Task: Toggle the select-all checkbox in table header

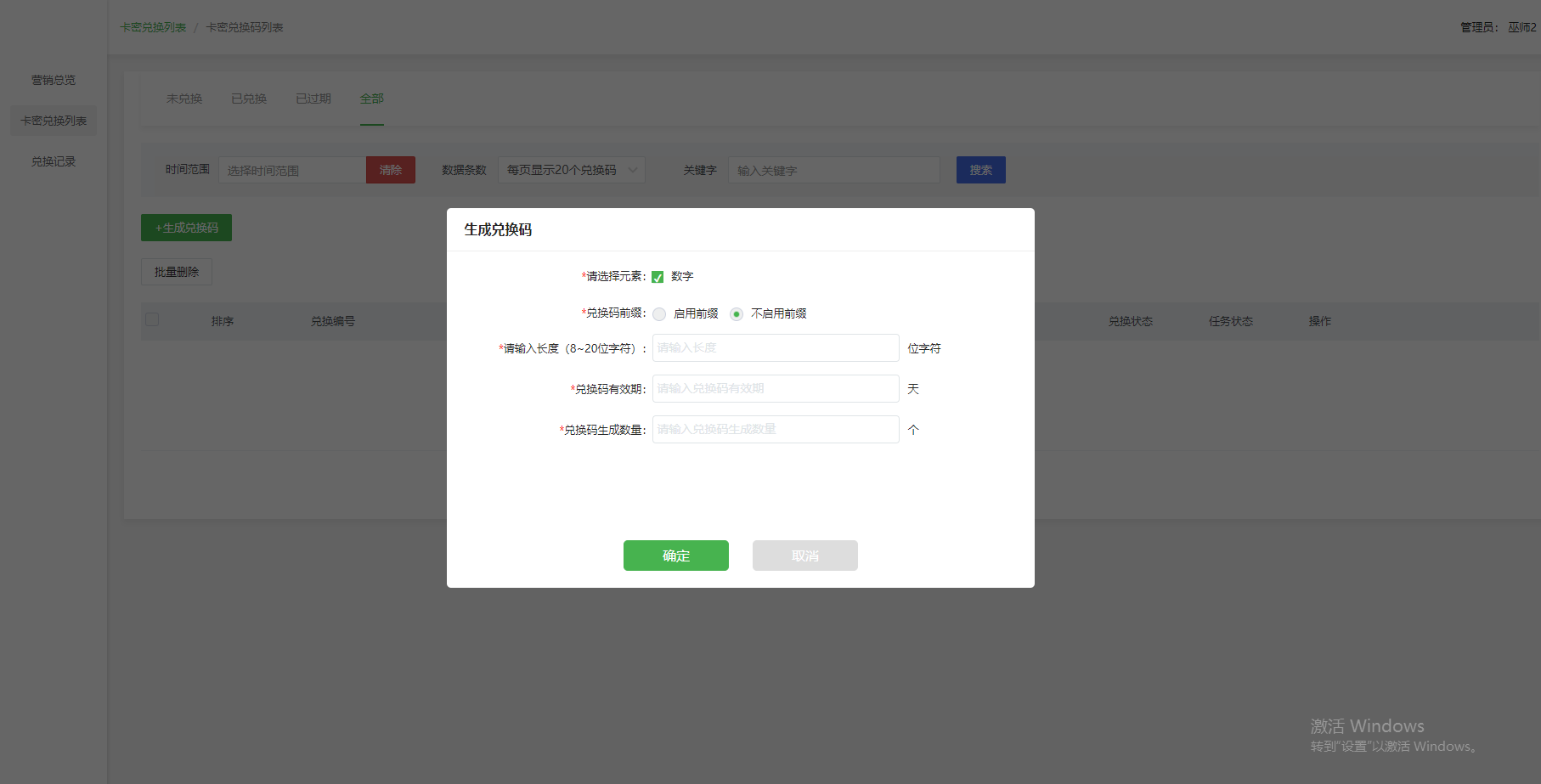Action: [152, 319]
